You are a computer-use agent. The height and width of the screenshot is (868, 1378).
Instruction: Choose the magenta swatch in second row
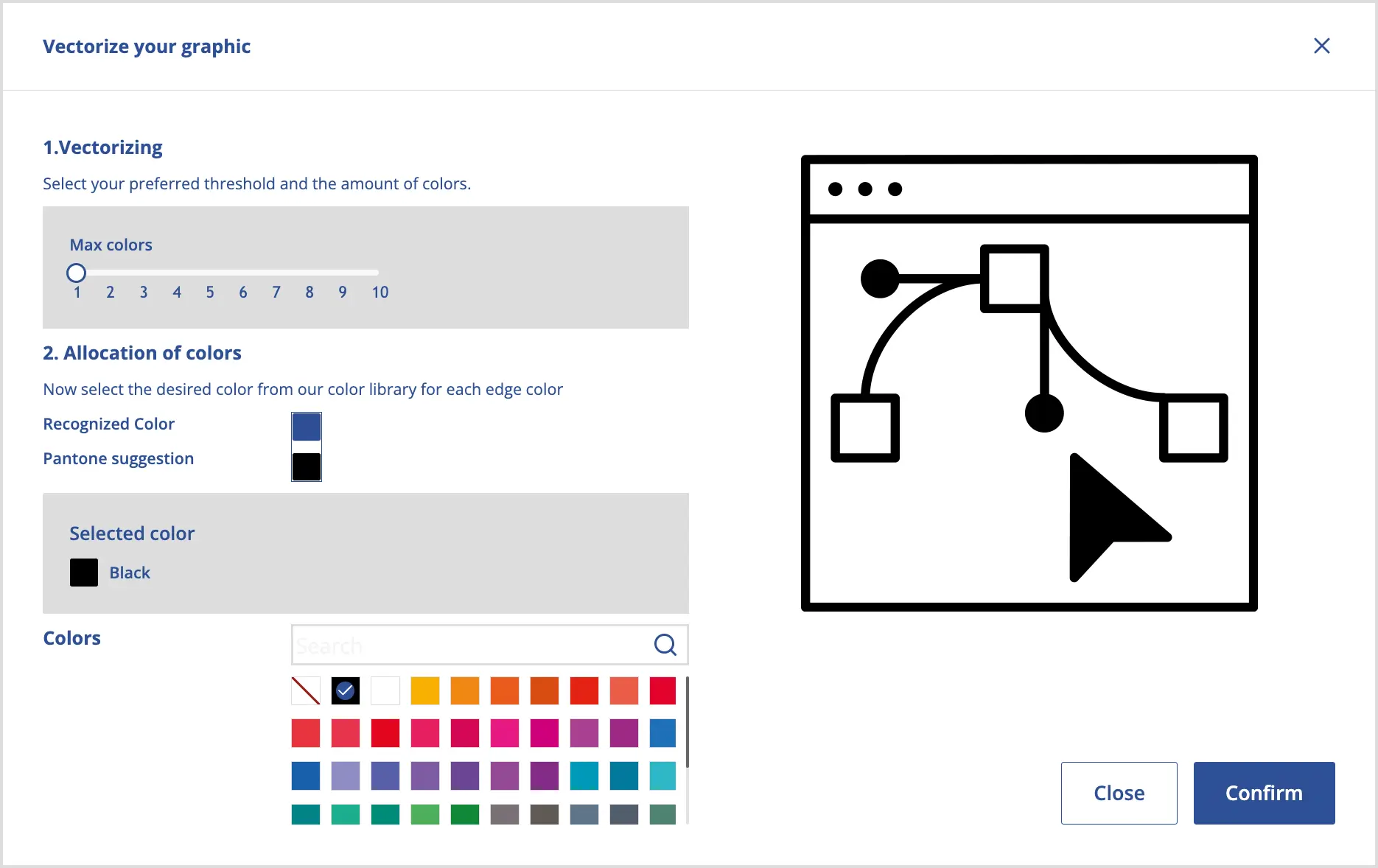[x=545, y=733]
